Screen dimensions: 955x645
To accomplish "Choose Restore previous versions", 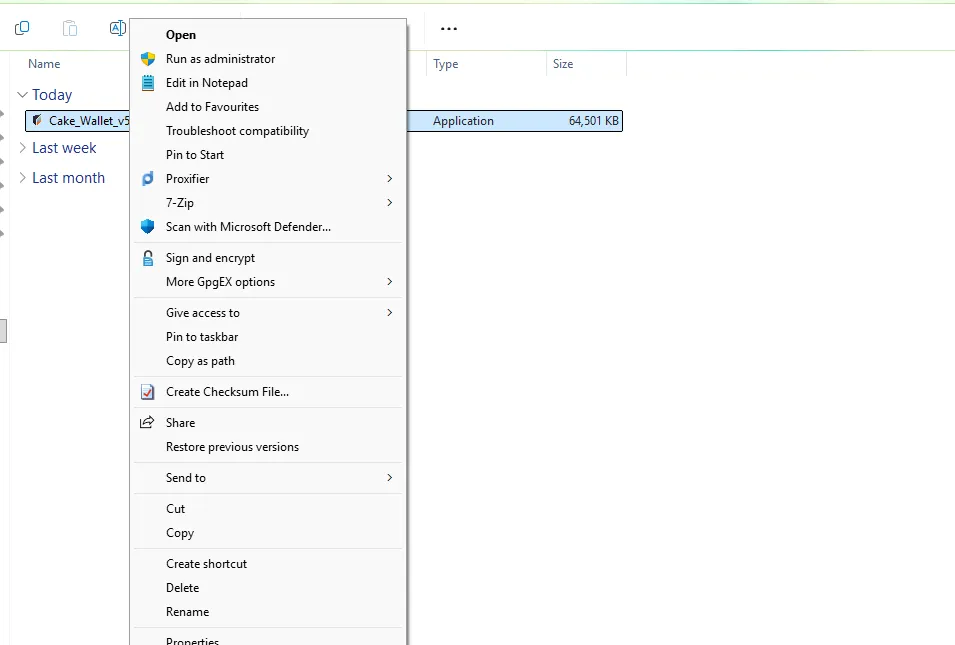I will (268, 447).
